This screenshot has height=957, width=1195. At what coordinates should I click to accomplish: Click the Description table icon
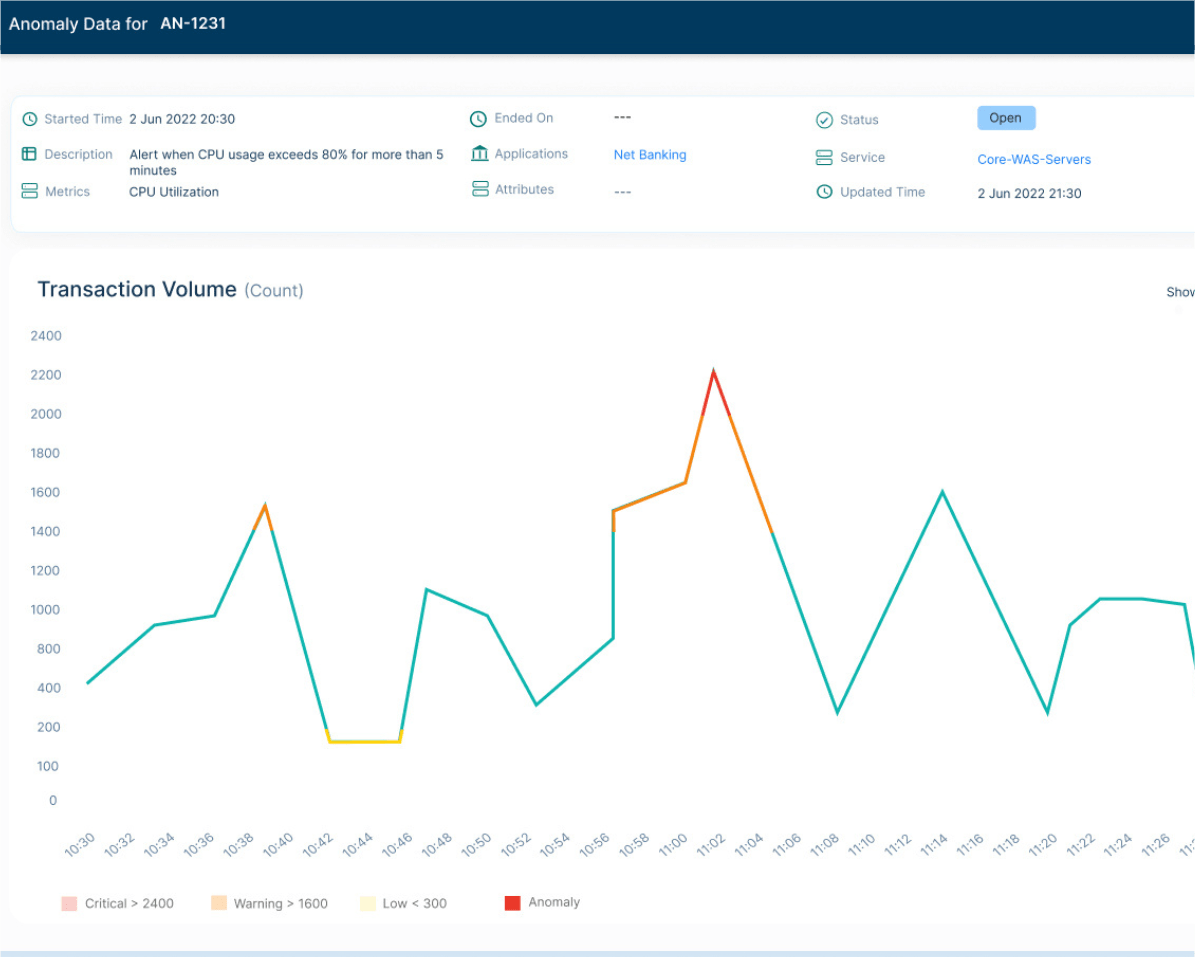tap(29, 154)
